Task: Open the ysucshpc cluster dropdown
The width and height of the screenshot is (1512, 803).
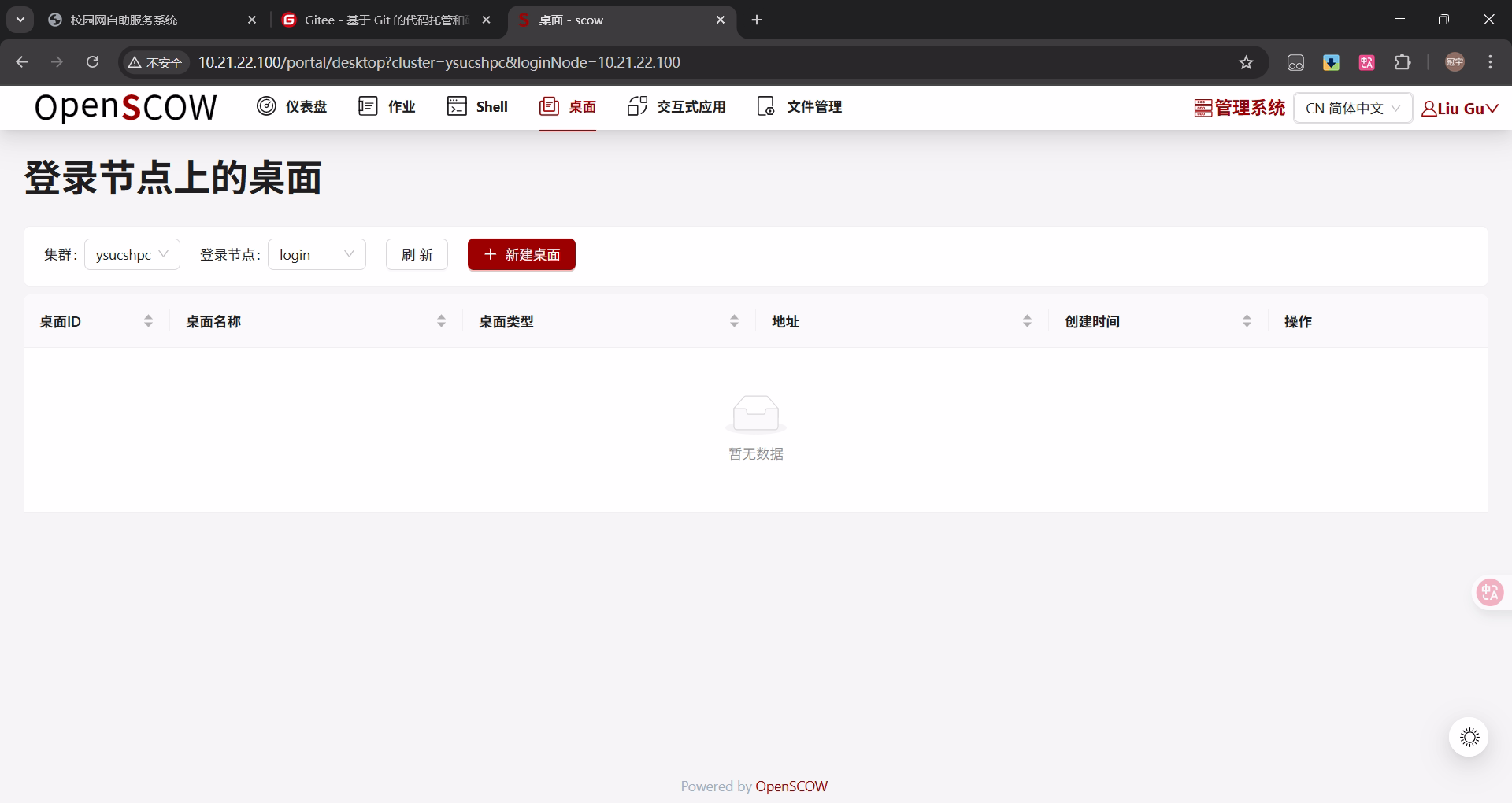Action: pyautogui.click(x=132, y=253)
